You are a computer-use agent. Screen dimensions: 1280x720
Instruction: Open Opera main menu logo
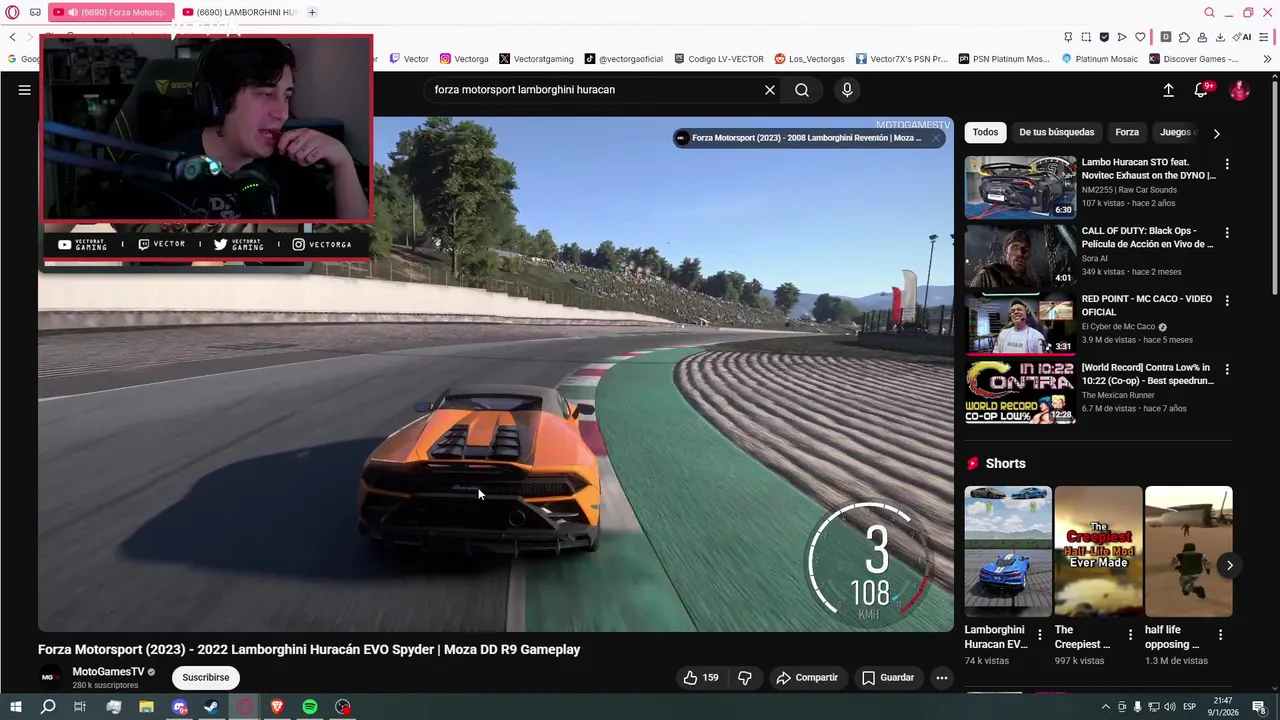pyautogui.click(x=12, y=12)
